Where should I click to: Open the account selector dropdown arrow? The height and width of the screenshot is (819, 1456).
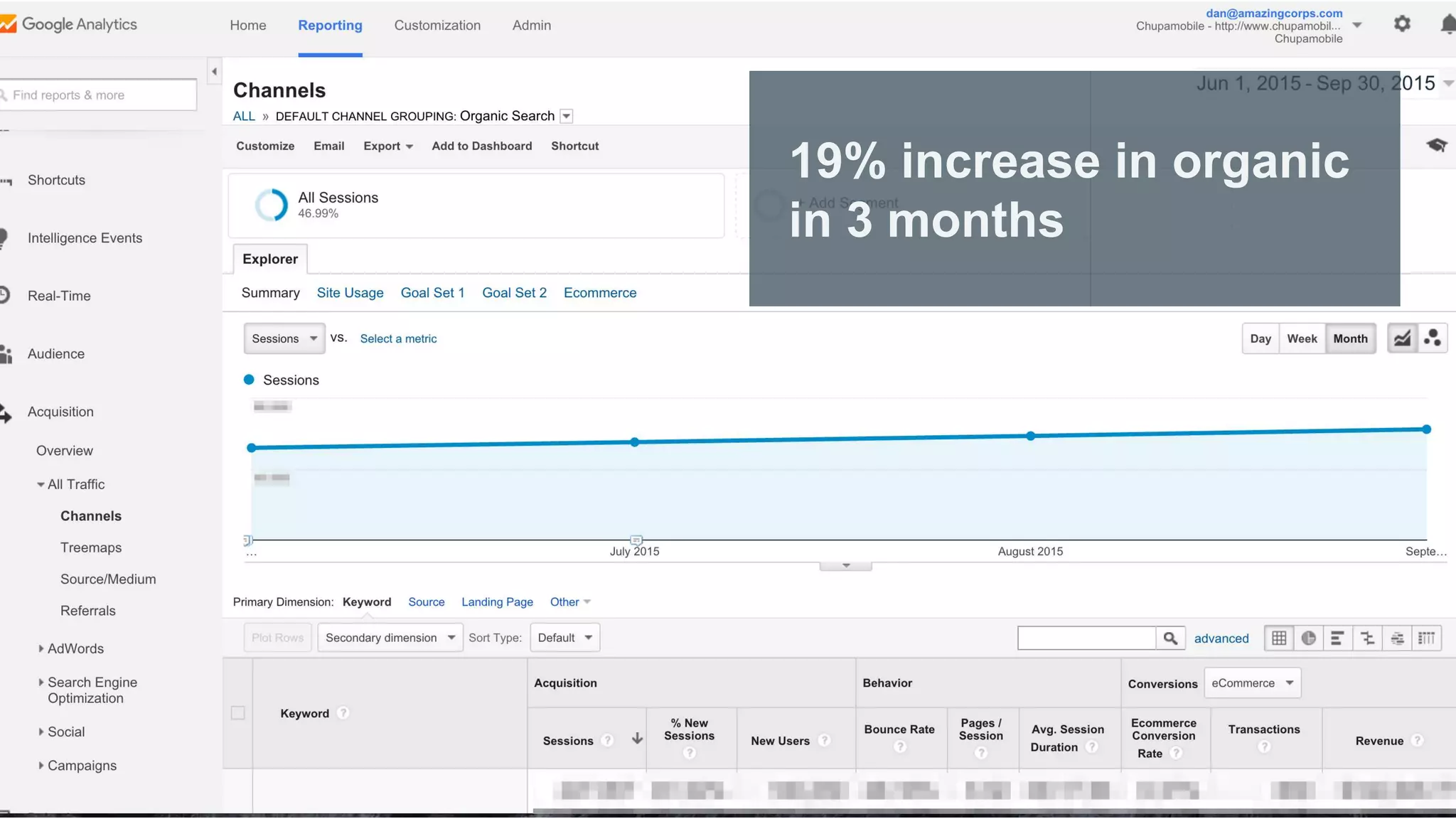[1356, 25]
